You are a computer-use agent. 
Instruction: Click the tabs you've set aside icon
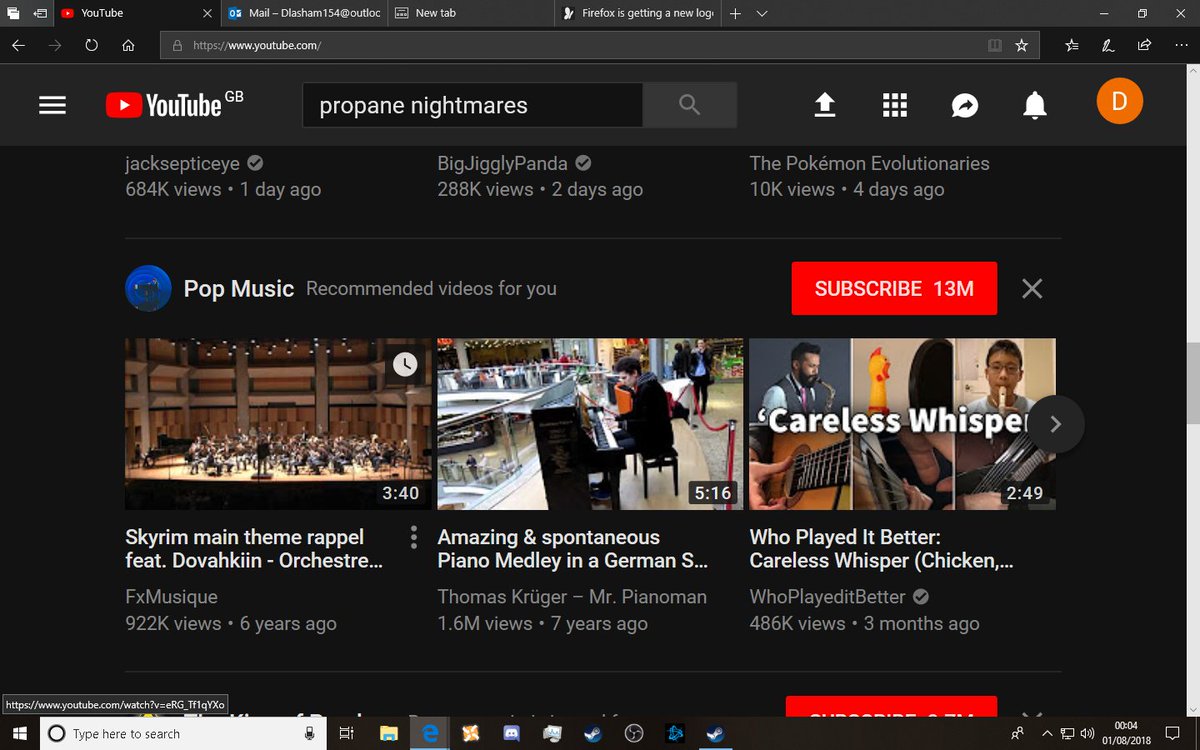click(x=13, y=13)
